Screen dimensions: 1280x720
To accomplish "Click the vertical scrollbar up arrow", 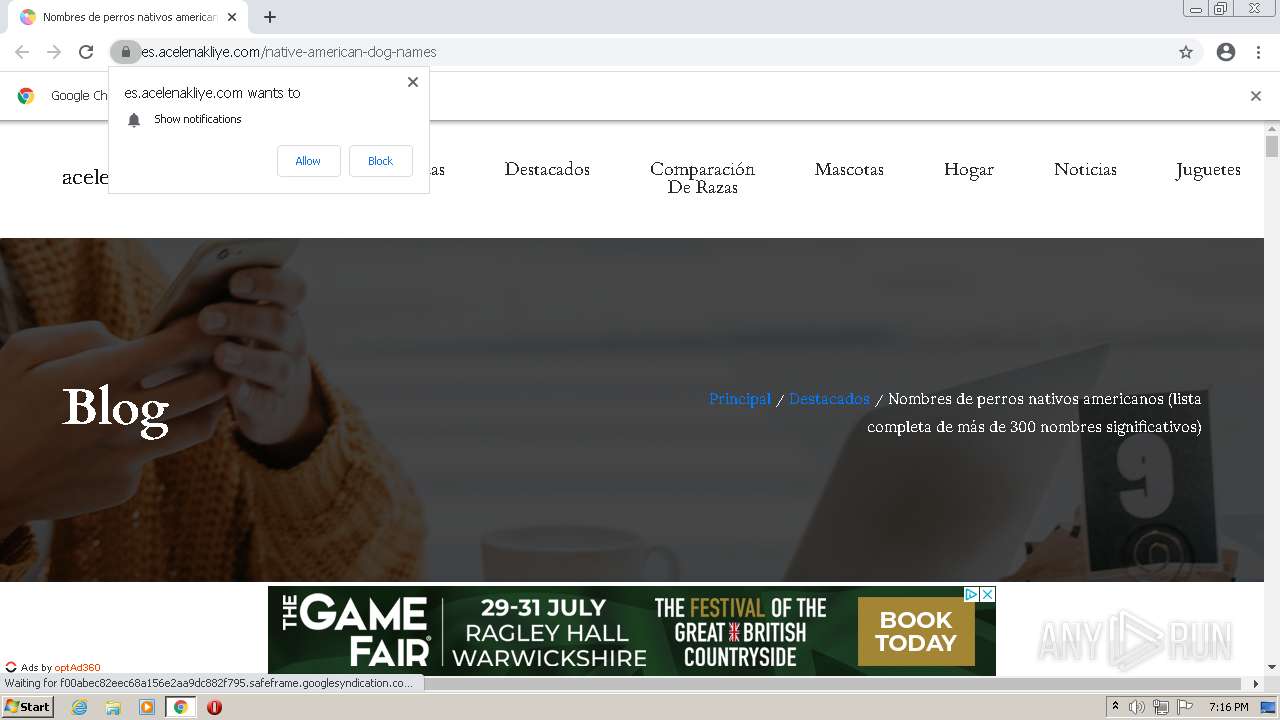I will (x=1272, y=129).
